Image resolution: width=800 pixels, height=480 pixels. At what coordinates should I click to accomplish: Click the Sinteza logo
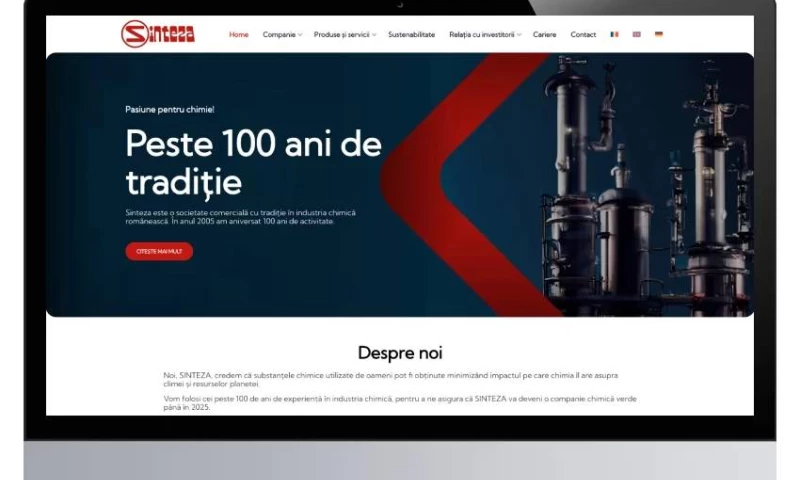pos(158,34)
